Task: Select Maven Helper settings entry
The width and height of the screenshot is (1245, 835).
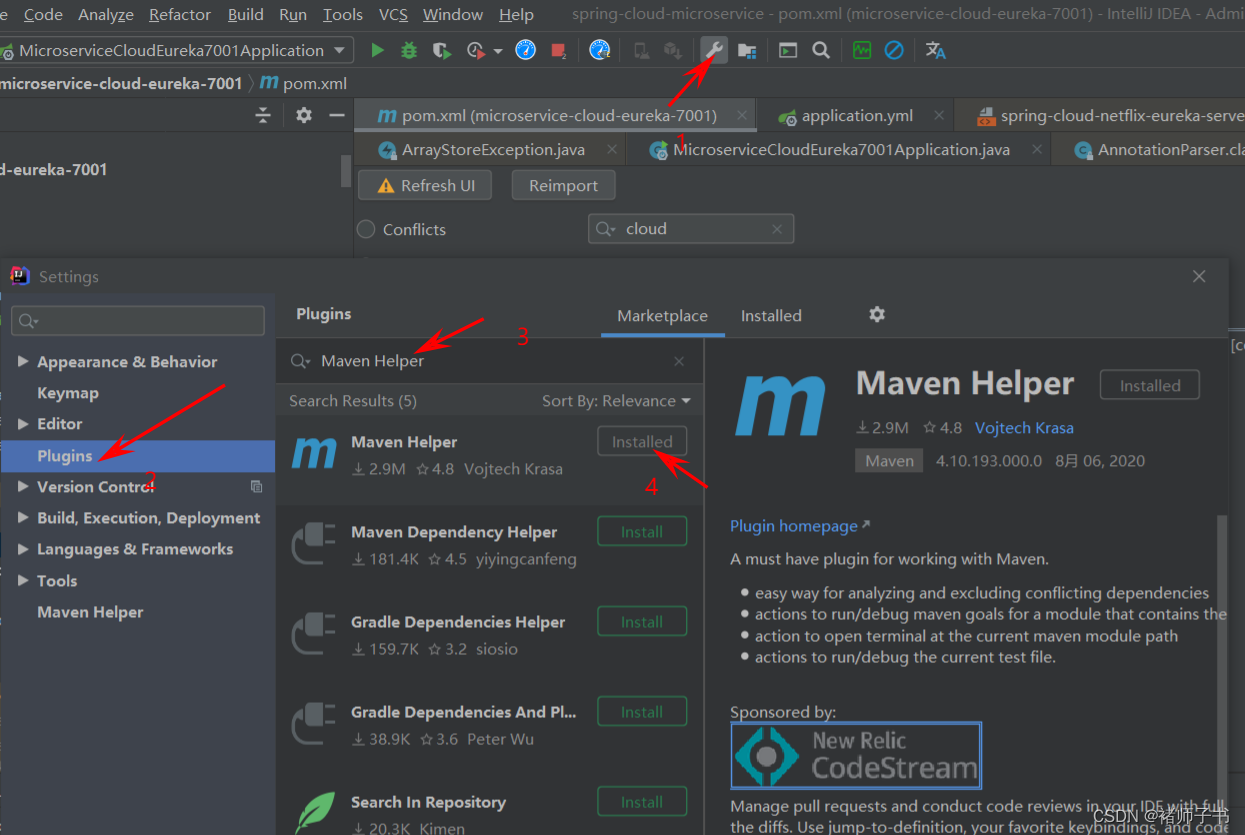Action: pos(90,612)
